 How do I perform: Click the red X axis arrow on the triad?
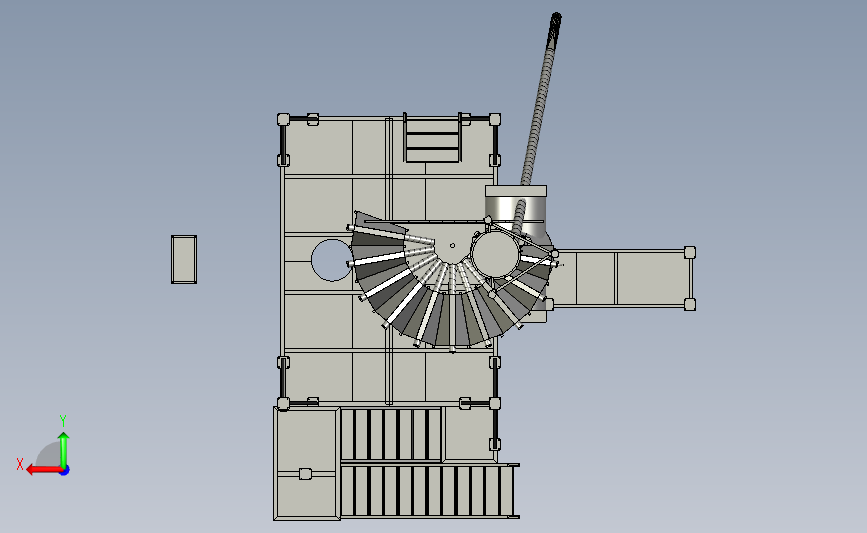pos(43,470)
